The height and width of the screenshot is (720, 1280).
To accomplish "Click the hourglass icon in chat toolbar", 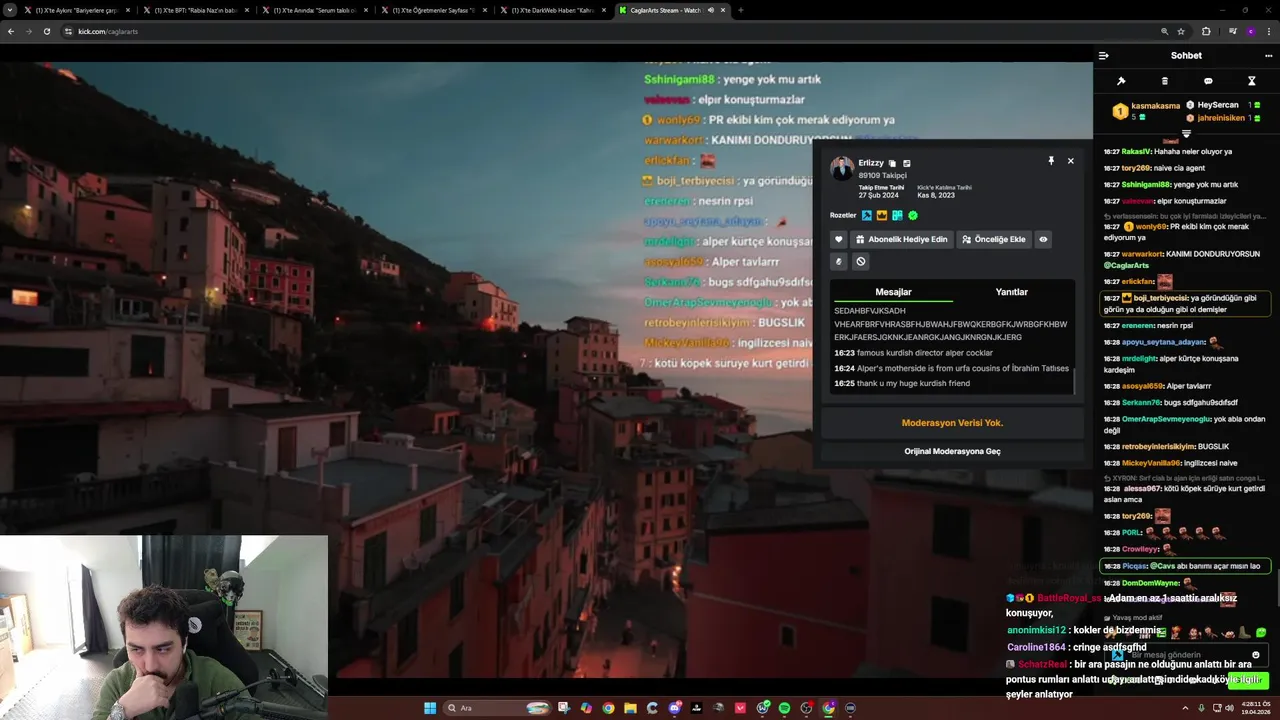I will [x=1251, y=81].
